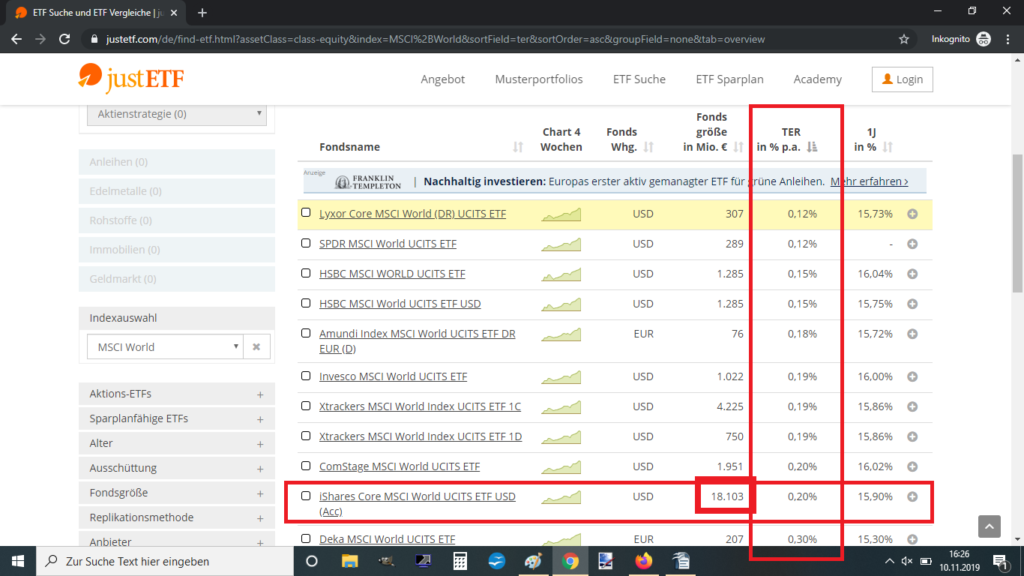Add Lyxor Core MSCI World with plus icon
The width and height of the screenshot is (1024, 576).
click(x=912, y=214)
